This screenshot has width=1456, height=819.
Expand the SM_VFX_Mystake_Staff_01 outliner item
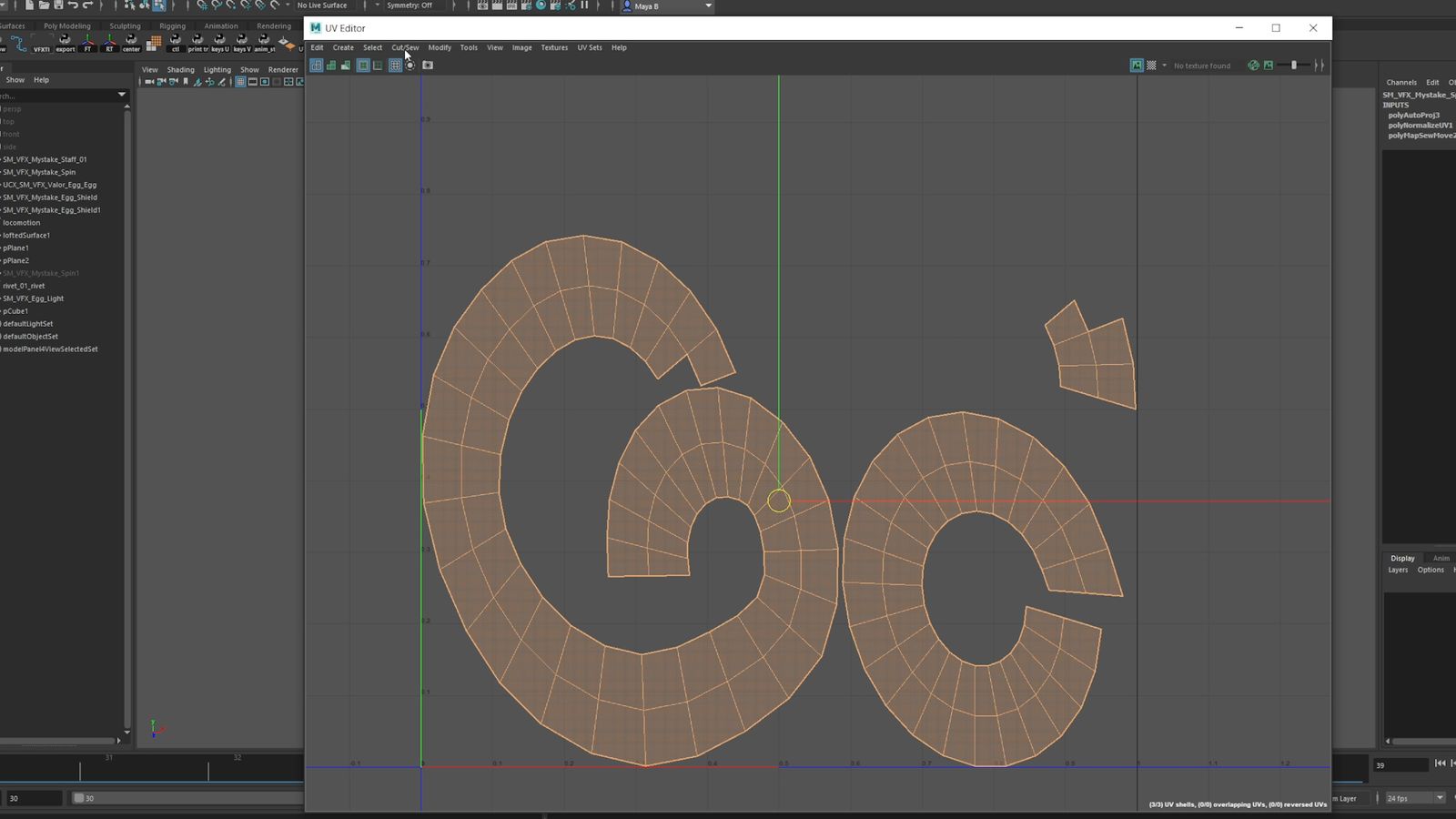click(4, 159)
